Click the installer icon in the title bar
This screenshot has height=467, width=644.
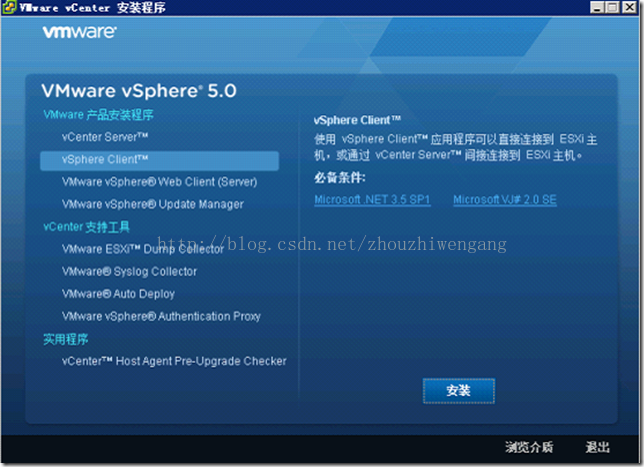coord(8,7)
